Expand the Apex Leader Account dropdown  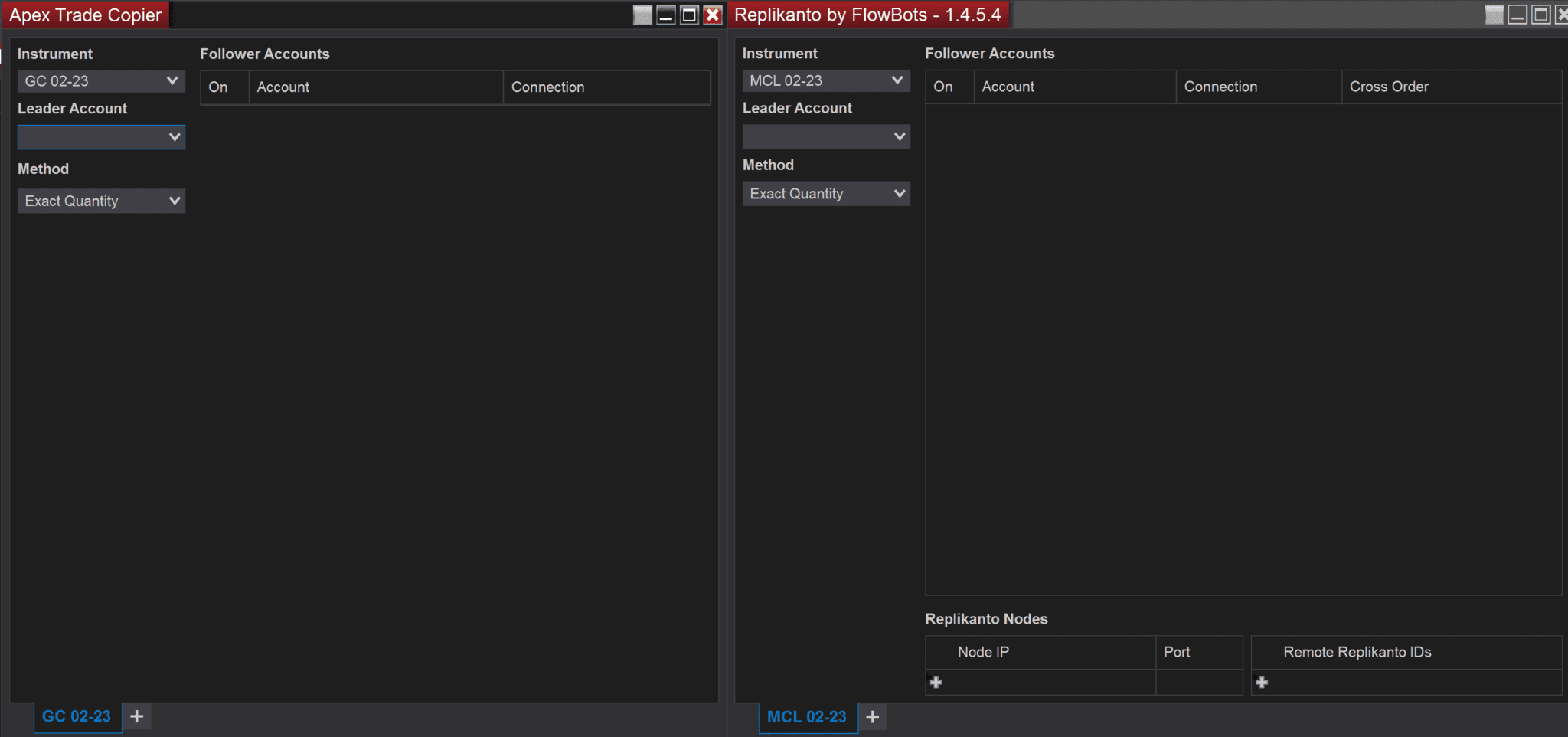(x=101, y=137)
